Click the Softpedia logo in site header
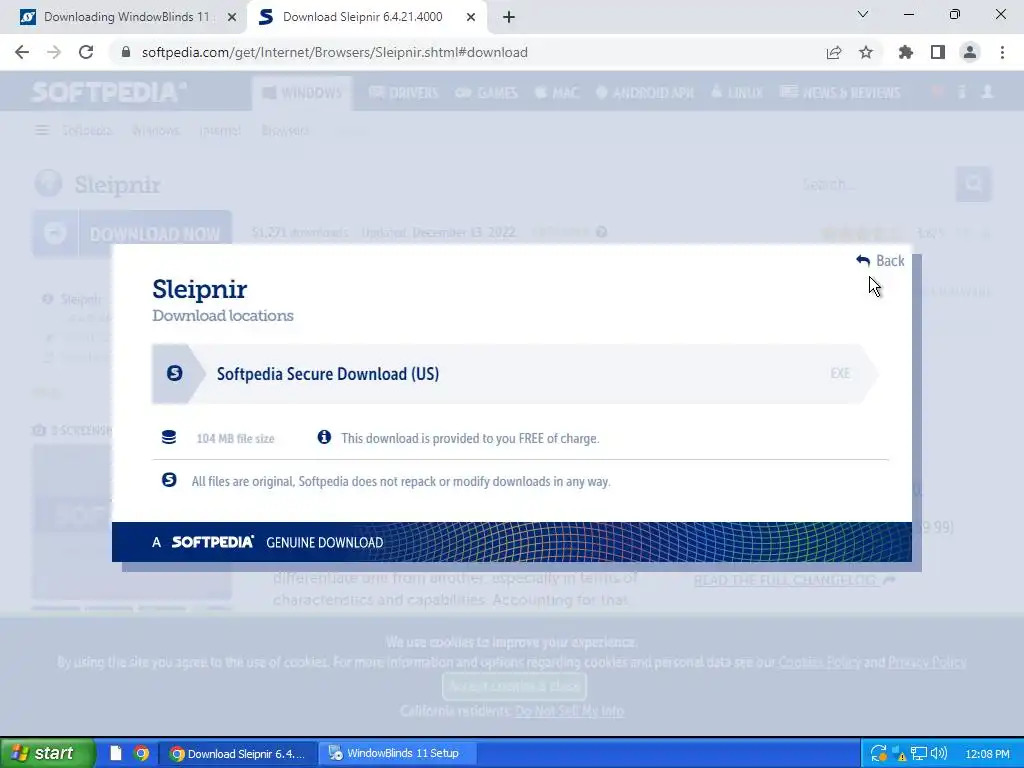The height and width of the screenshot is (768, 1024). [x=108, y=92]
